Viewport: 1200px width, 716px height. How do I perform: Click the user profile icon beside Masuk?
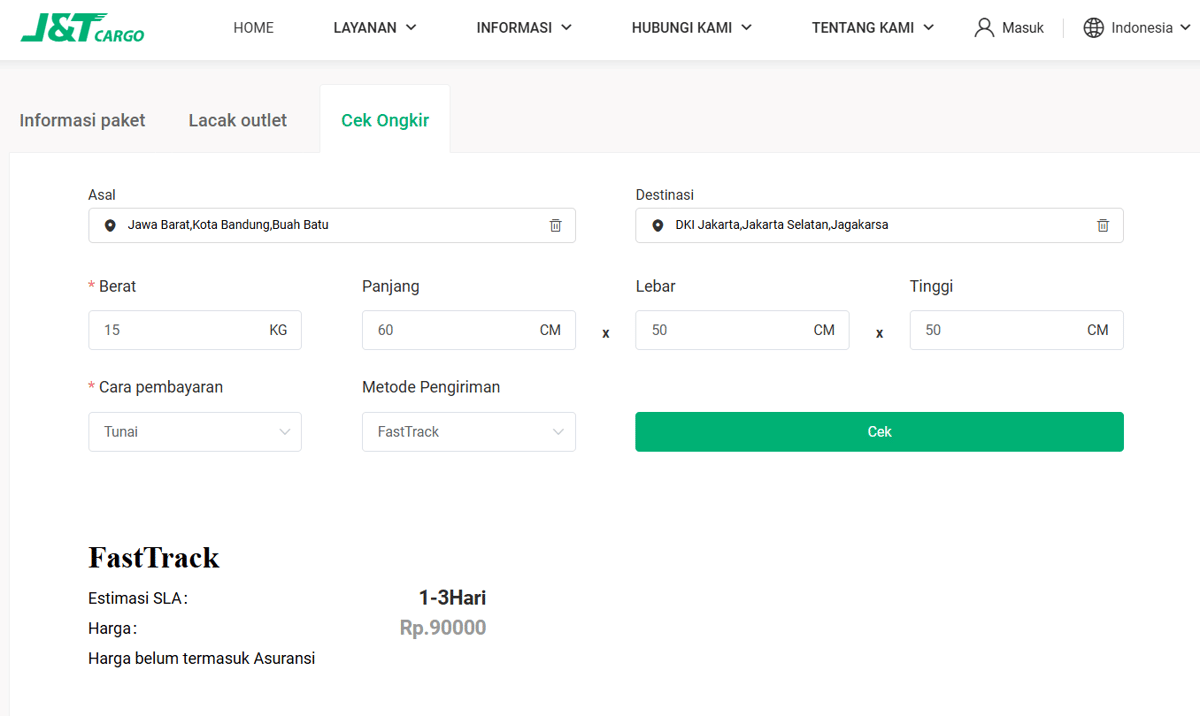pyautogui.click(x=984, y=28)
